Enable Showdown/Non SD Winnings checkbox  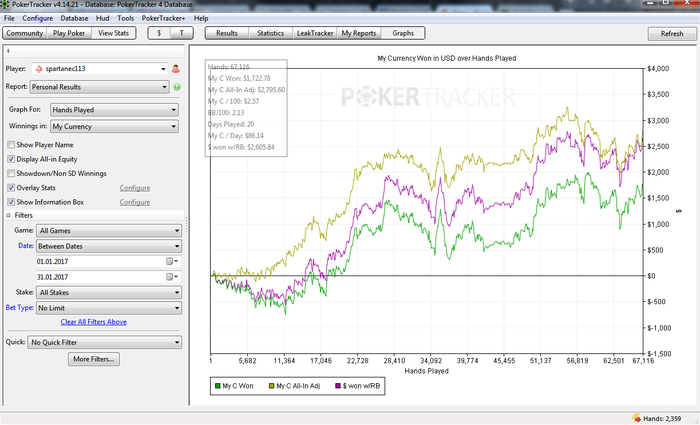11,173
